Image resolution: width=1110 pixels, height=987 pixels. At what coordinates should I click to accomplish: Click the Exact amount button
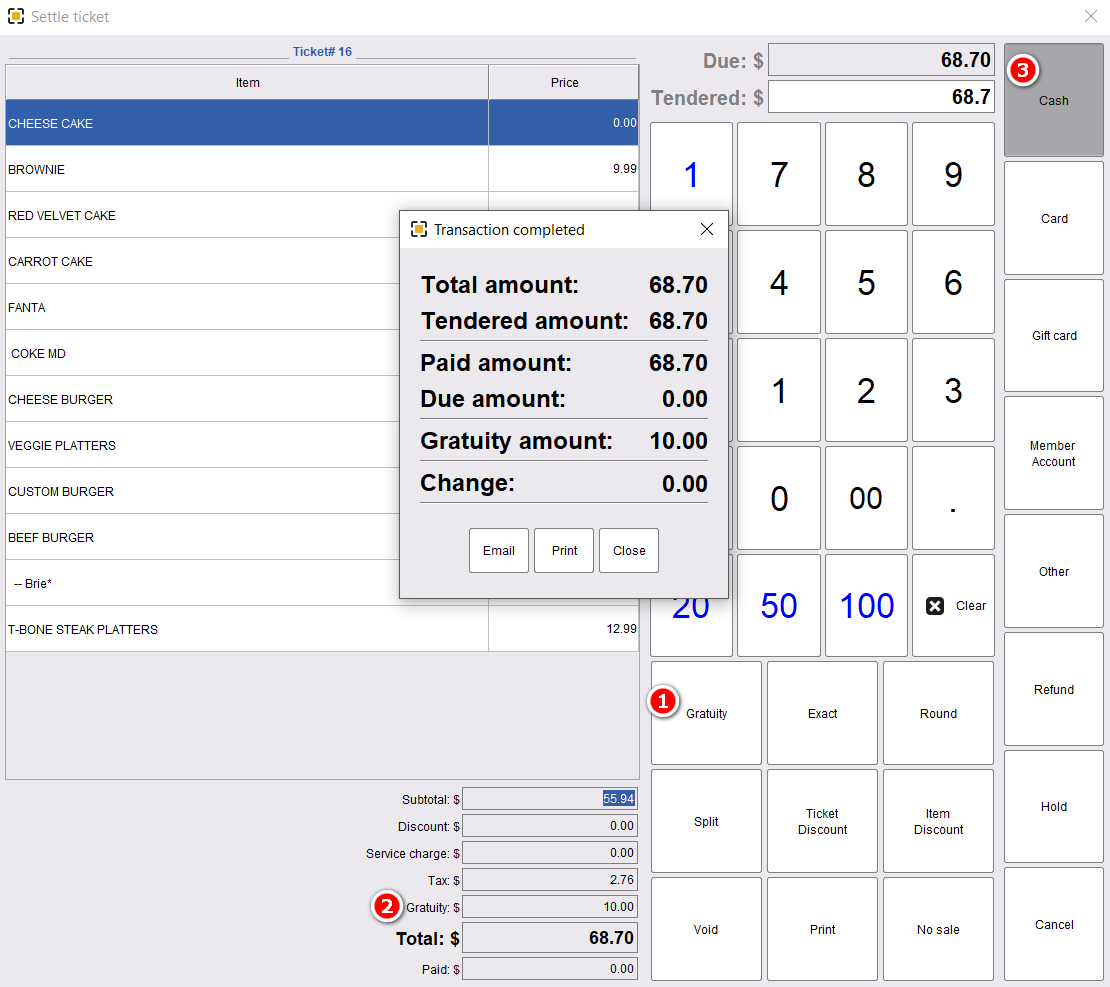[822, 713]
